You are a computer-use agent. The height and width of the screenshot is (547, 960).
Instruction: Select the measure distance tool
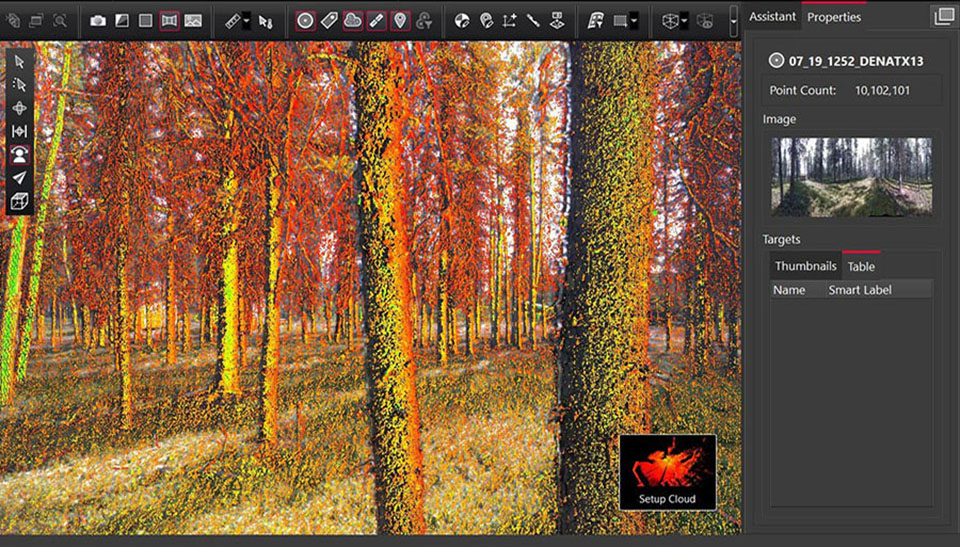pos(19,131)
